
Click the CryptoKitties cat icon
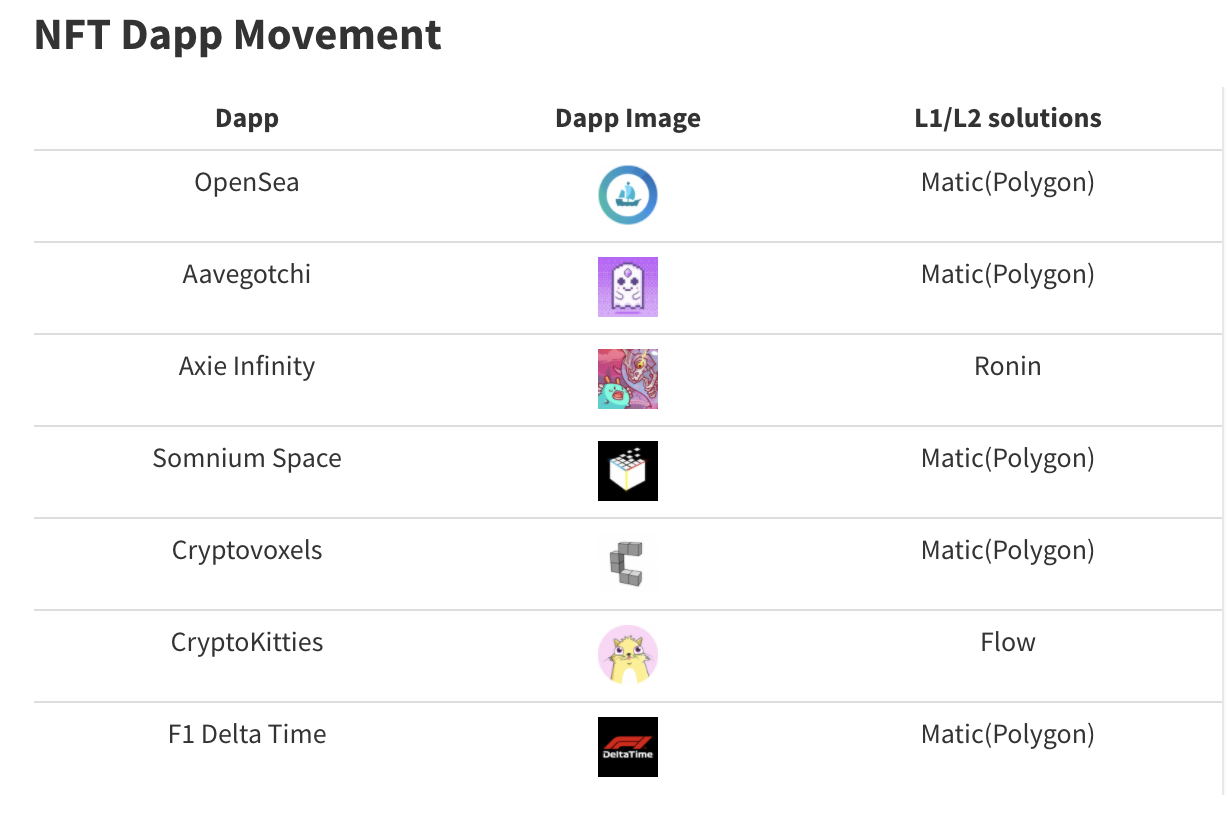pos(627,655)
